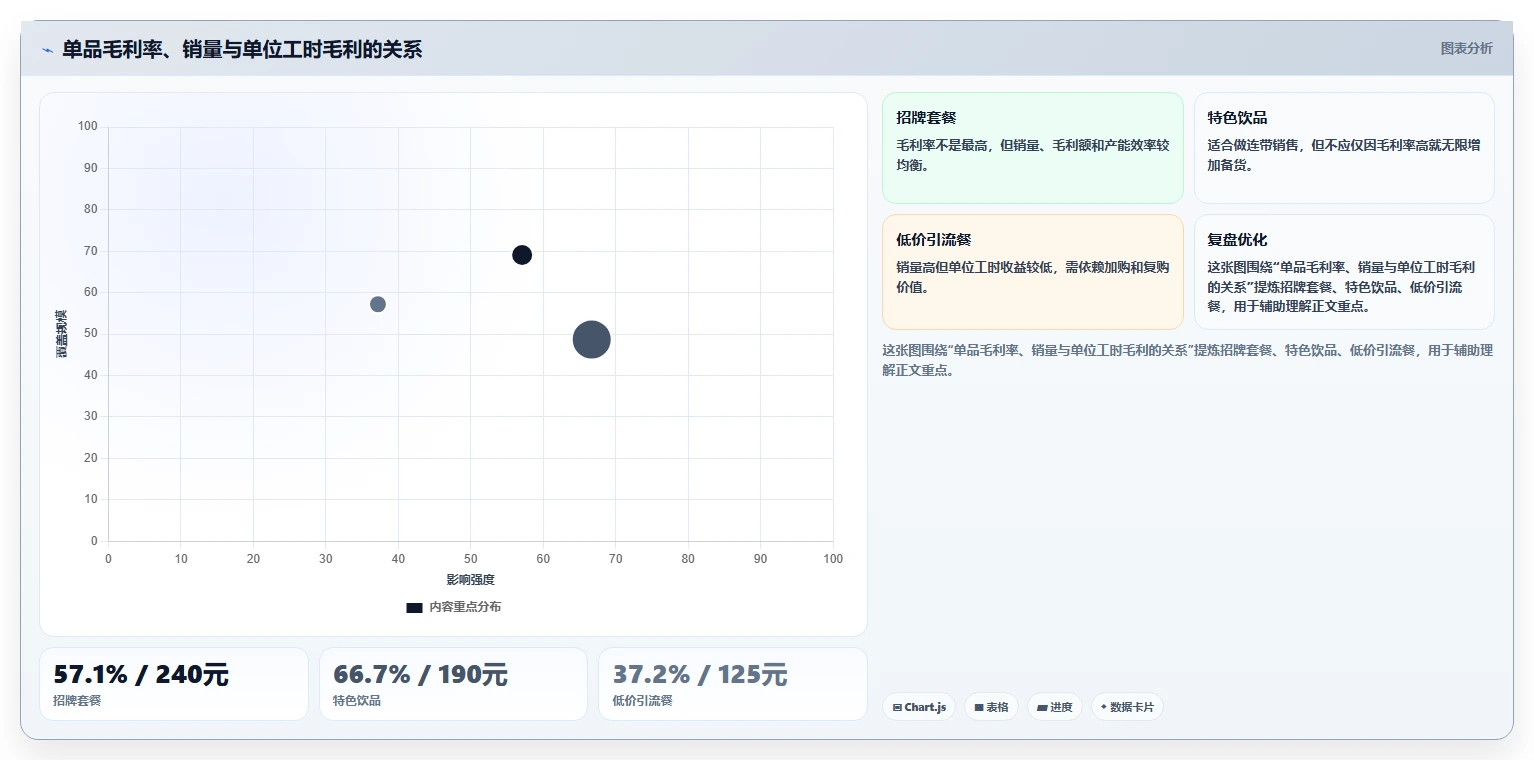Click the 57.1% / 240元 stat card
1534x760 pixels.
click(174, 684)
